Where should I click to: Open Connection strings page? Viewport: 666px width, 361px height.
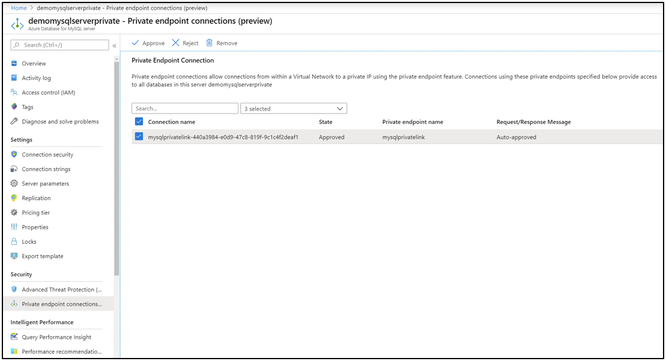[x=46, y=169]
